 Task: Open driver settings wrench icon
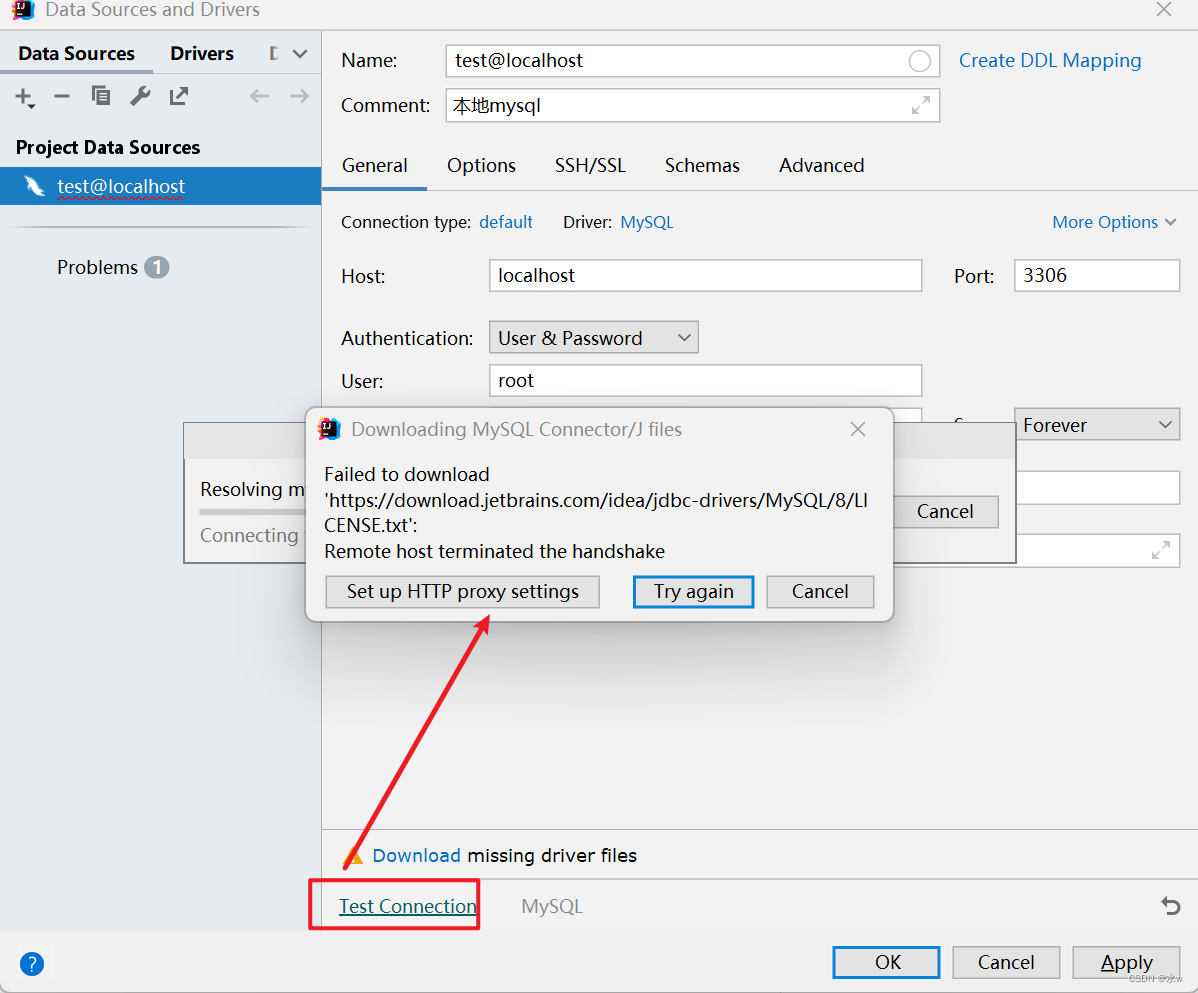[140, 96]
